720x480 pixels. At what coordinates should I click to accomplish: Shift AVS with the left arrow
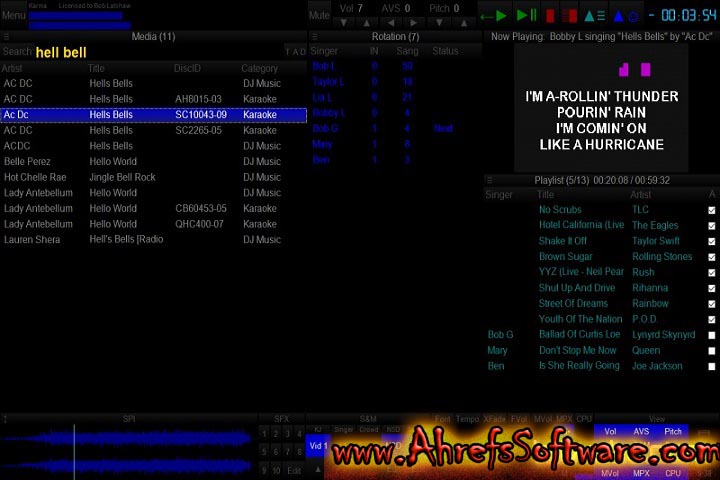point(390,23)
